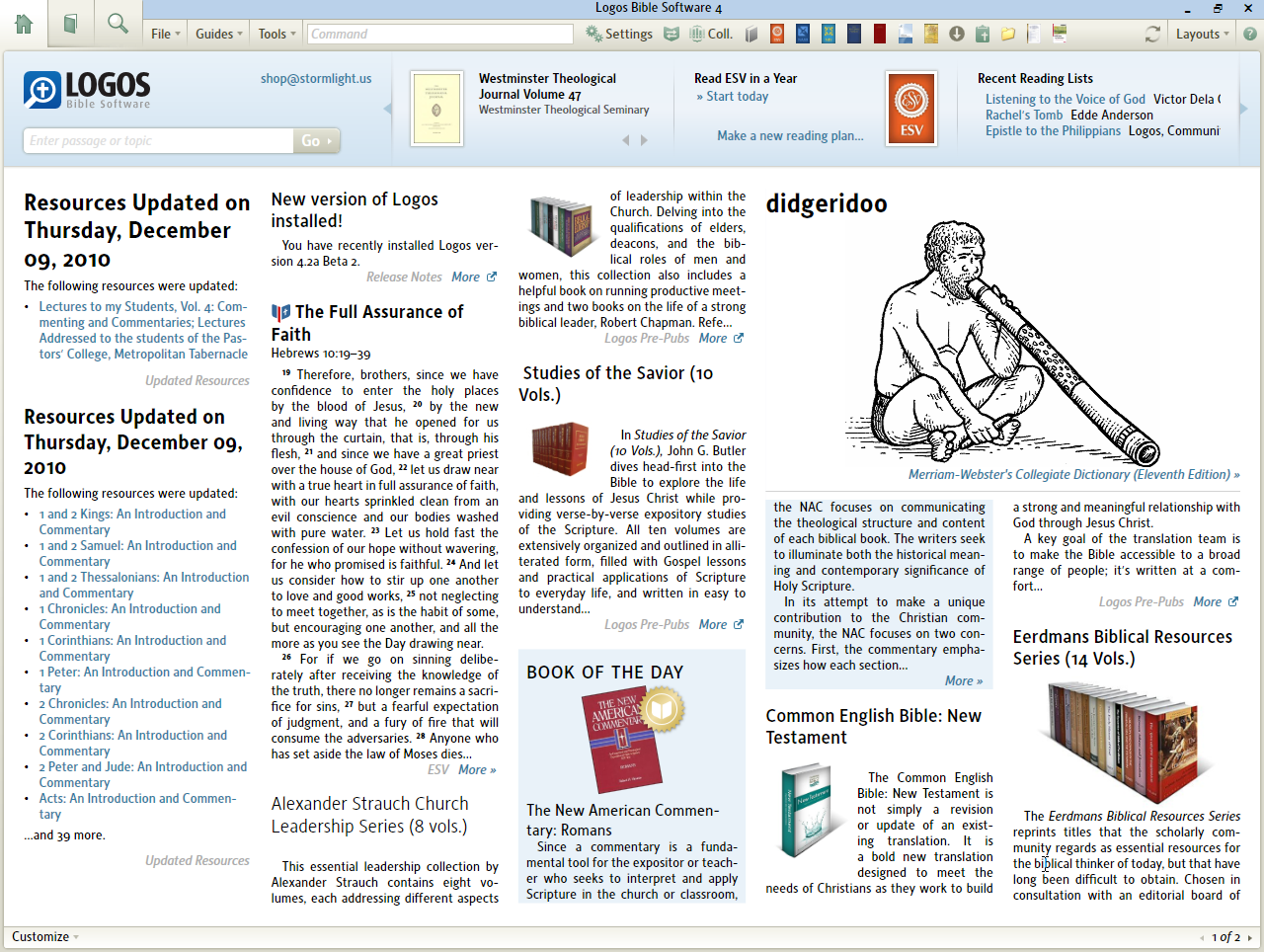Image resolution: width=1264 pixels, height=952 pixels.
Task: Open the Release Notes link
Action: coord(404,278)
